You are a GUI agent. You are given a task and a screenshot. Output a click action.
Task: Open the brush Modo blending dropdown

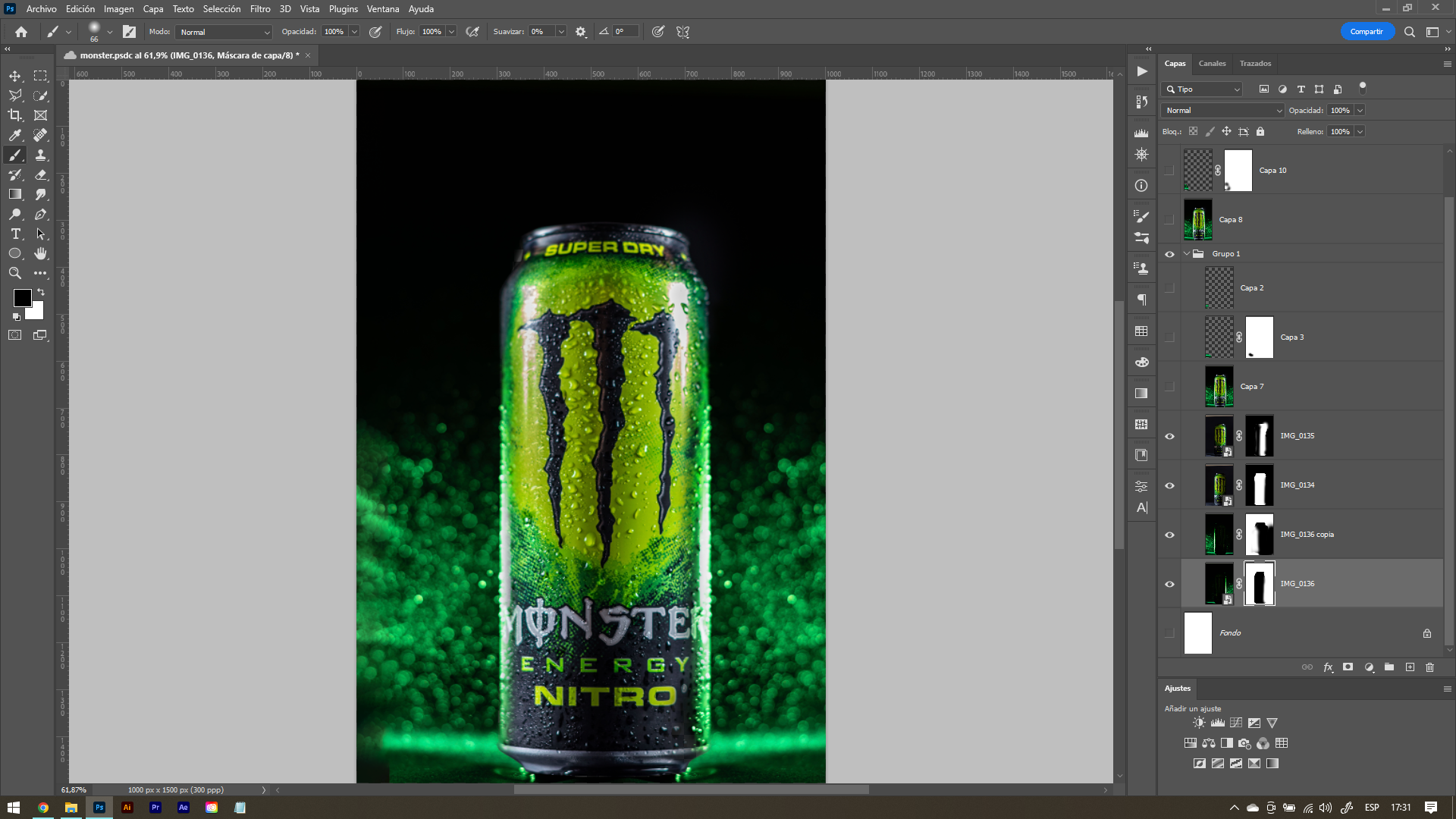pos(224,32)
